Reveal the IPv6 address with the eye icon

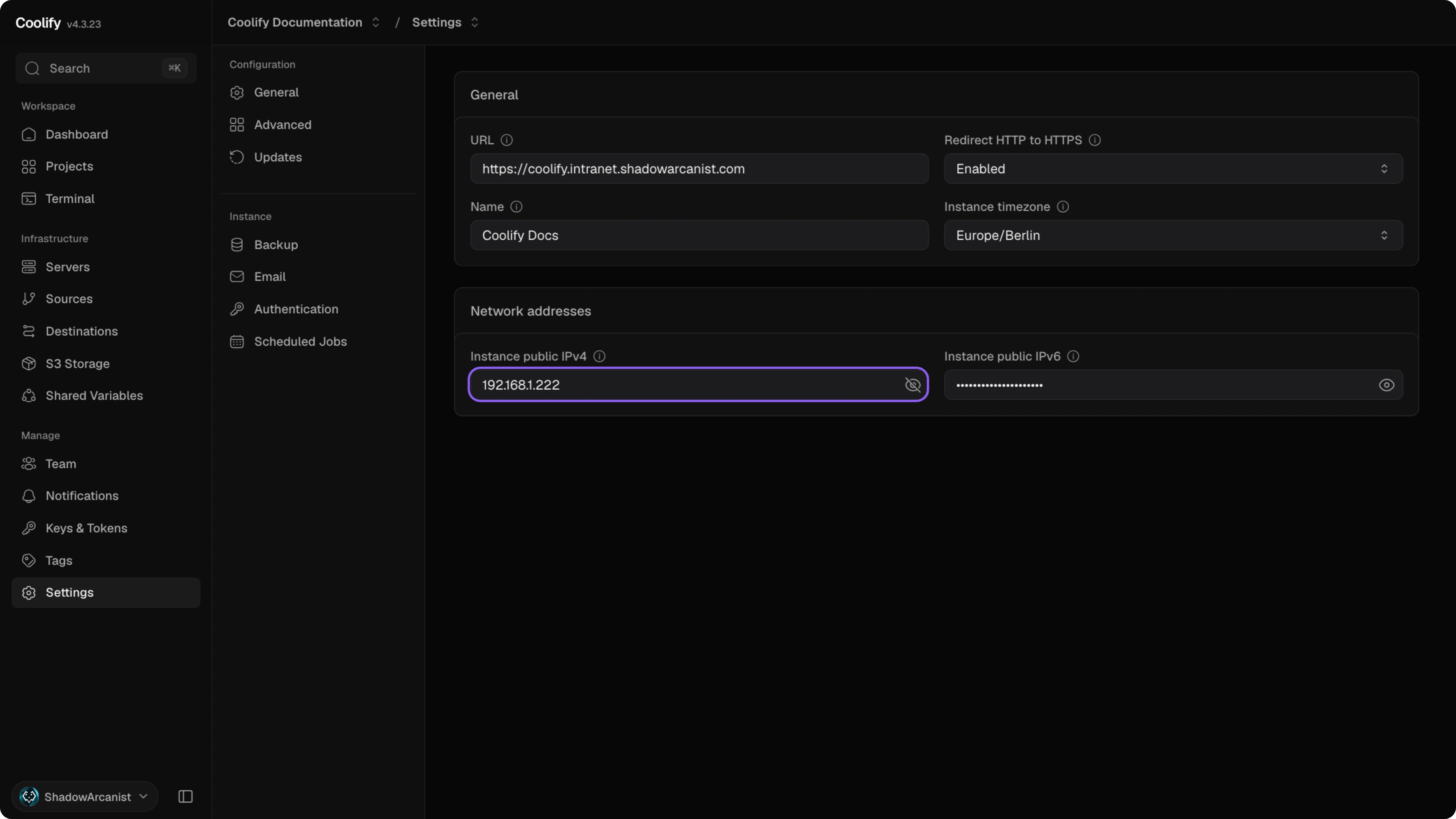coord(1387,385)
